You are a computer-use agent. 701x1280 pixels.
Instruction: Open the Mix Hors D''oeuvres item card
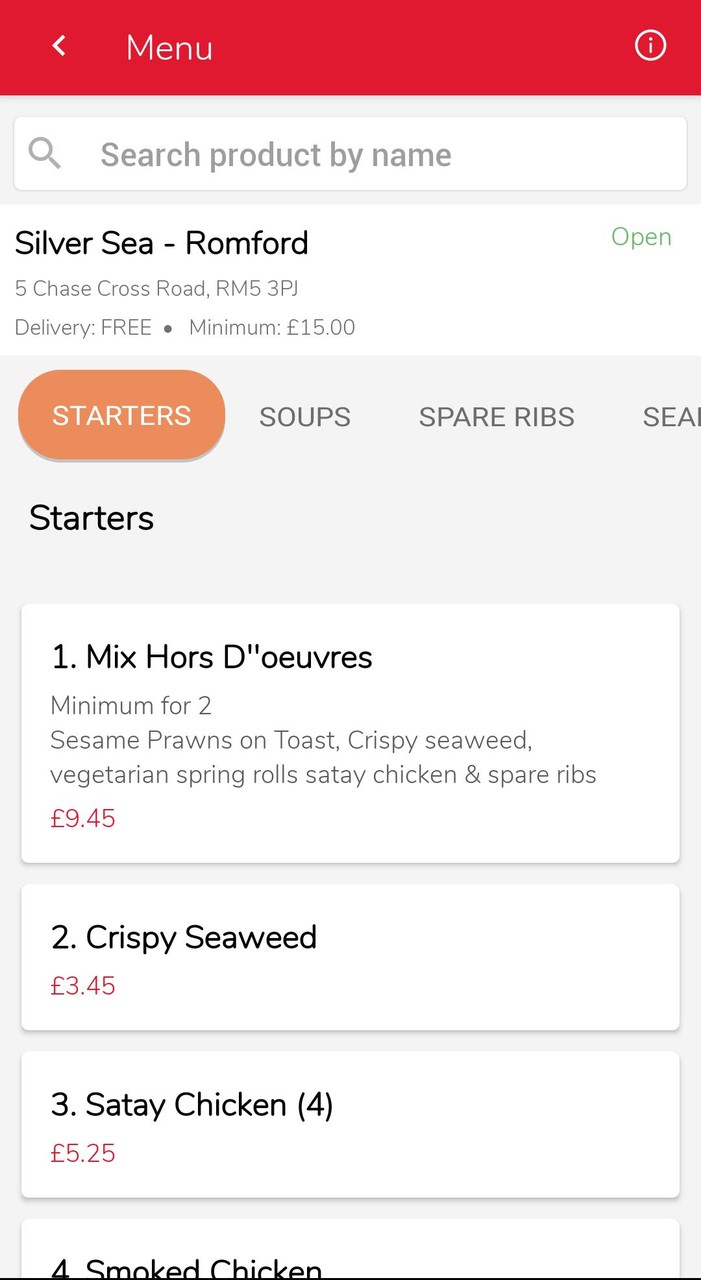(x=349, y=732)
